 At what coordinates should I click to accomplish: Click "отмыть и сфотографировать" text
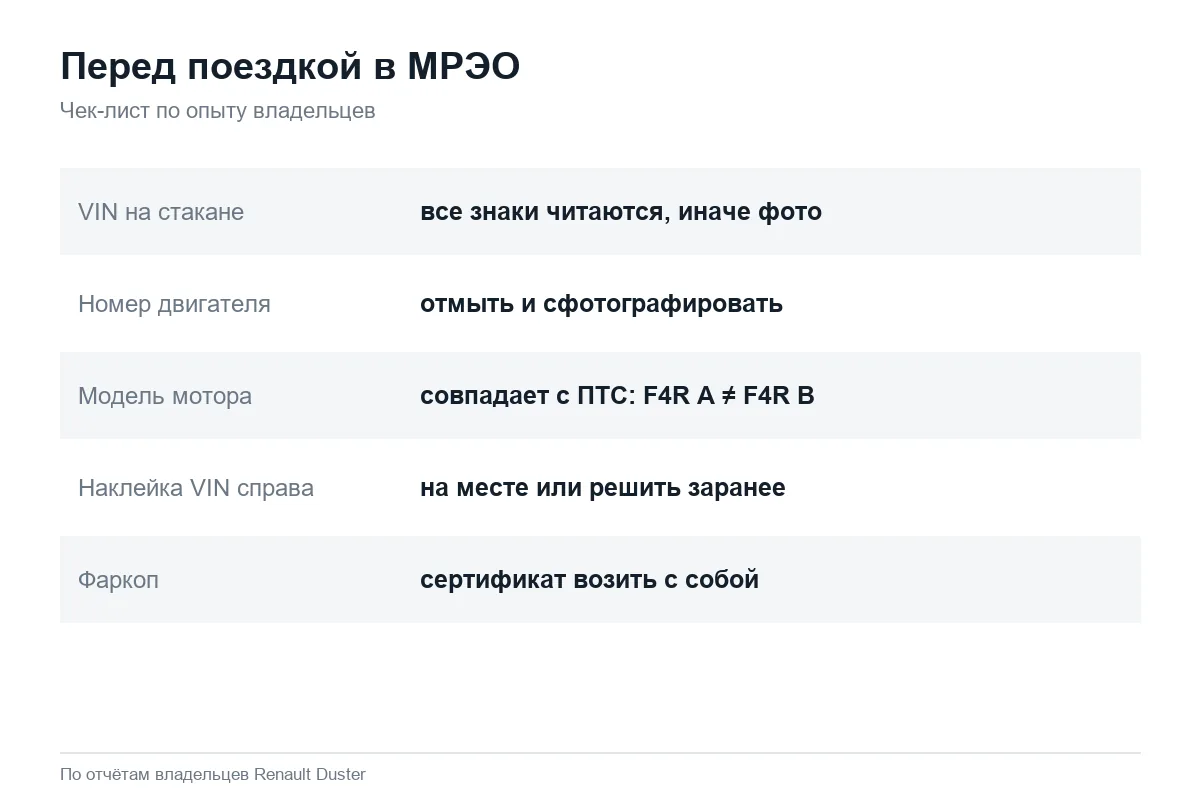[601, 304]
